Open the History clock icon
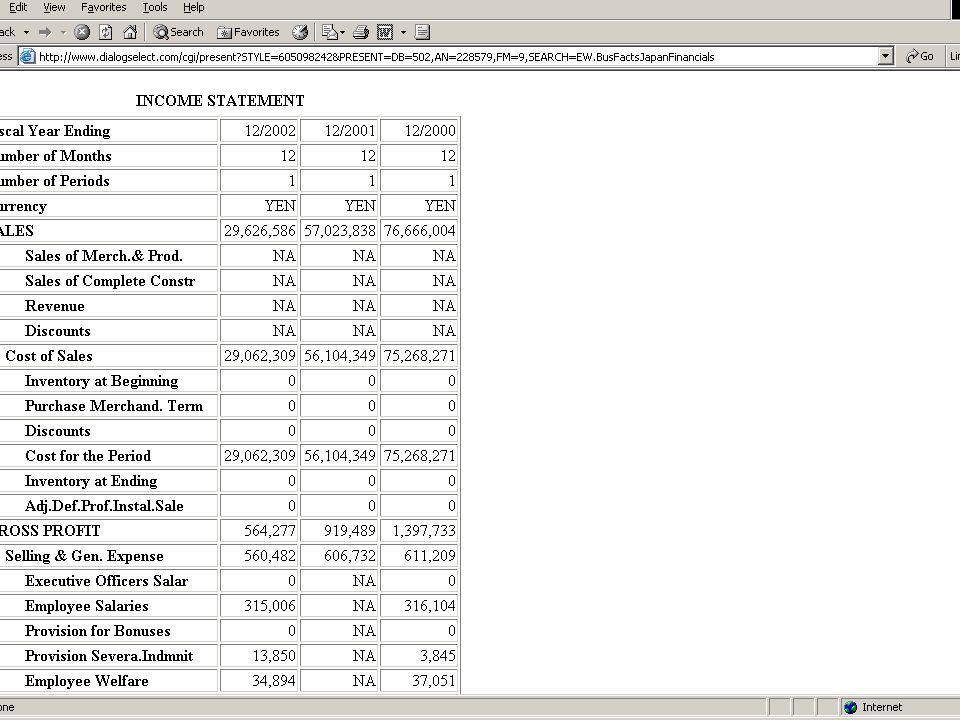The image size is (960, 720). tap(300, 32)
